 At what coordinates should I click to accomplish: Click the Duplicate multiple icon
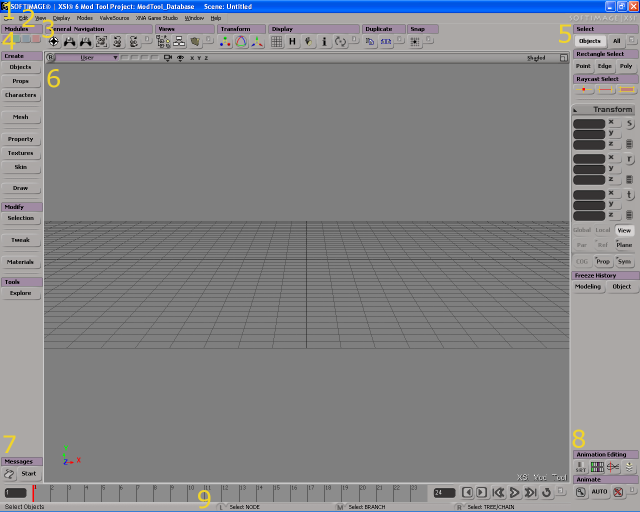[x=386, y=42]
